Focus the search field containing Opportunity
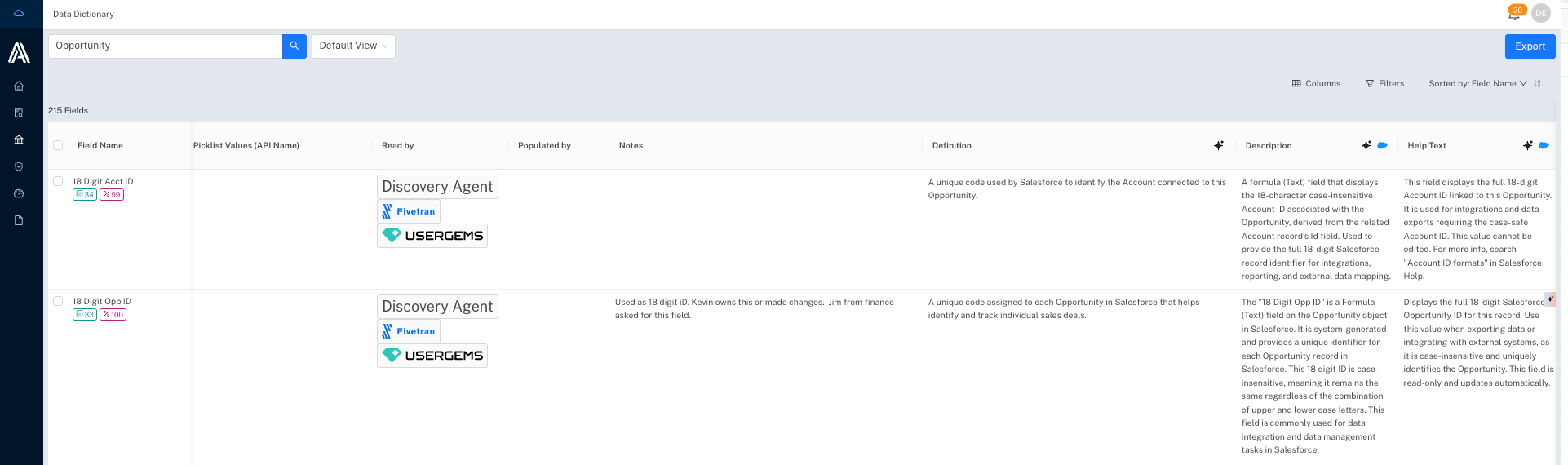The image size is (1568, 465). tap(166, 46)
